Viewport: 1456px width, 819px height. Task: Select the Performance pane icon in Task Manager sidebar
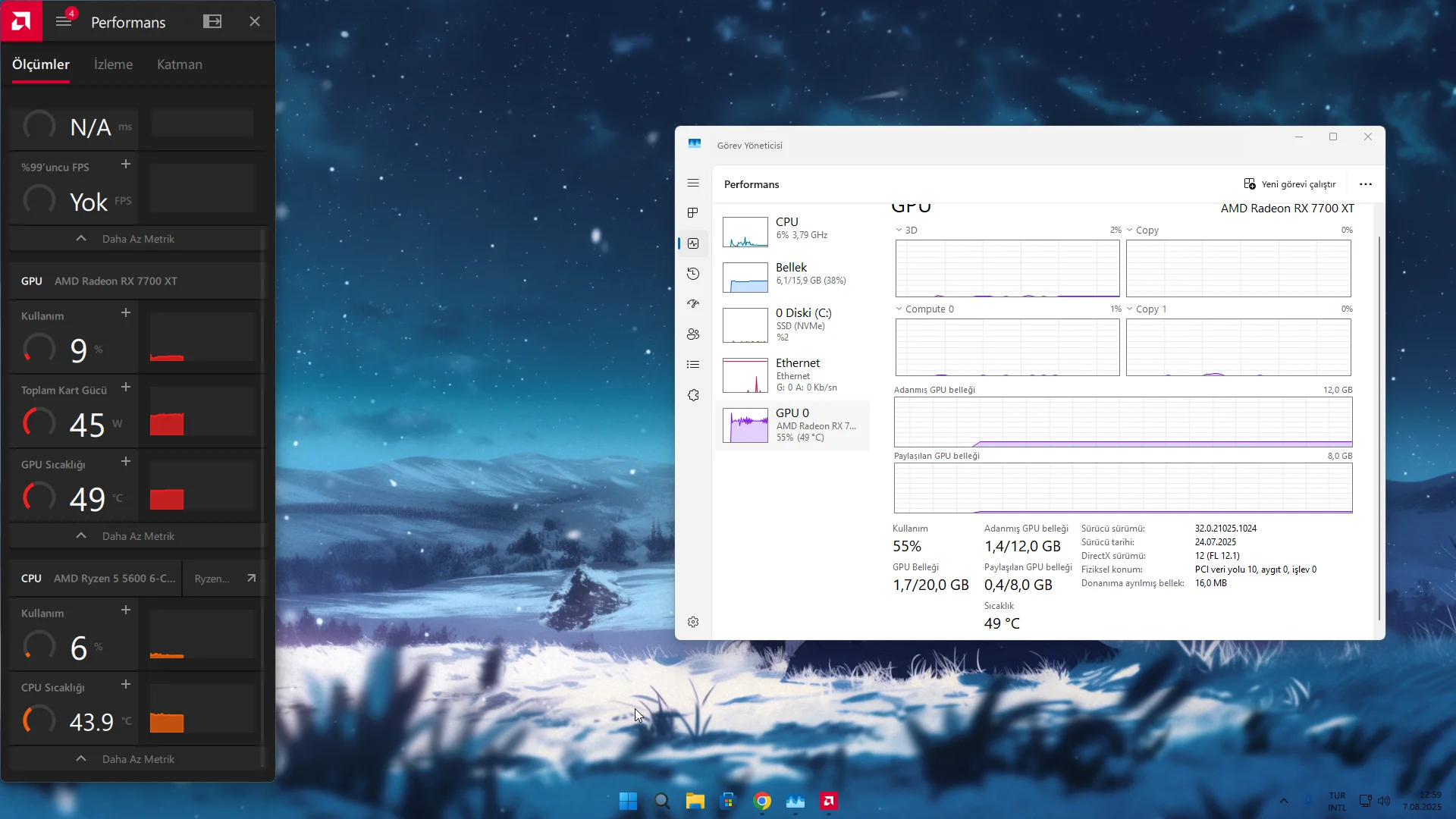point(694,243)
